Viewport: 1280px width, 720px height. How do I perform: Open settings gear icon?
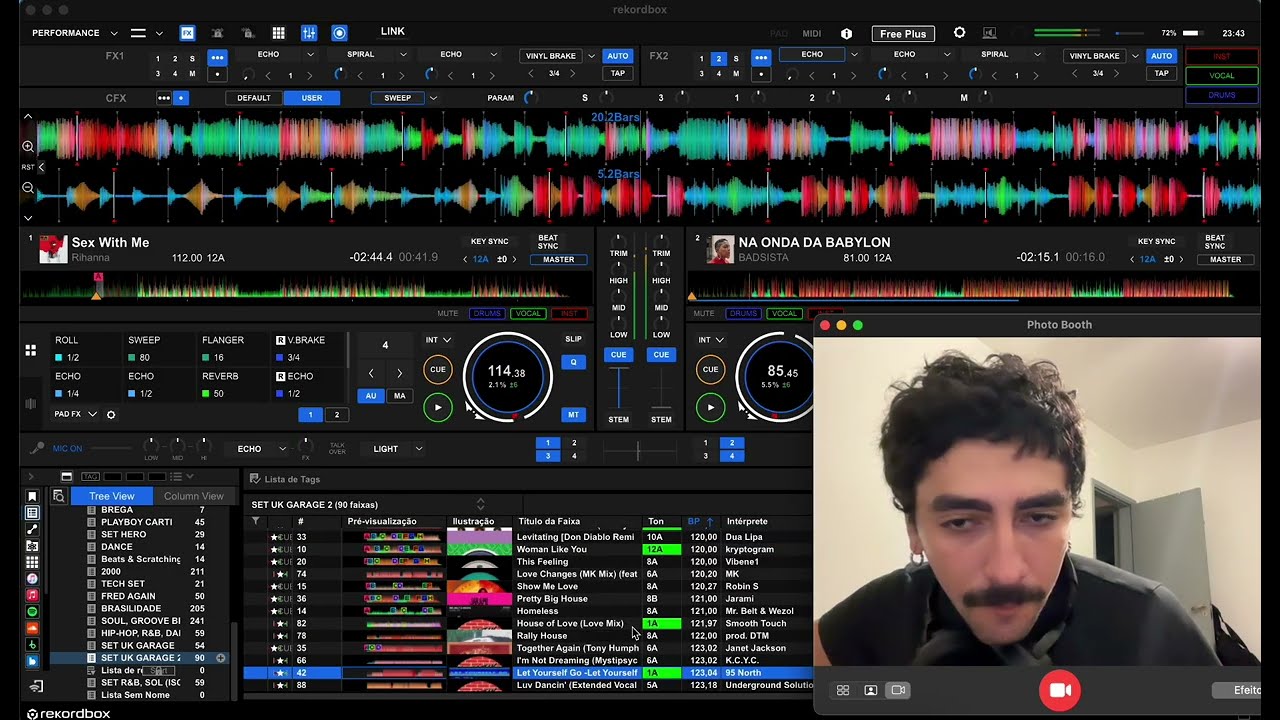960,33
